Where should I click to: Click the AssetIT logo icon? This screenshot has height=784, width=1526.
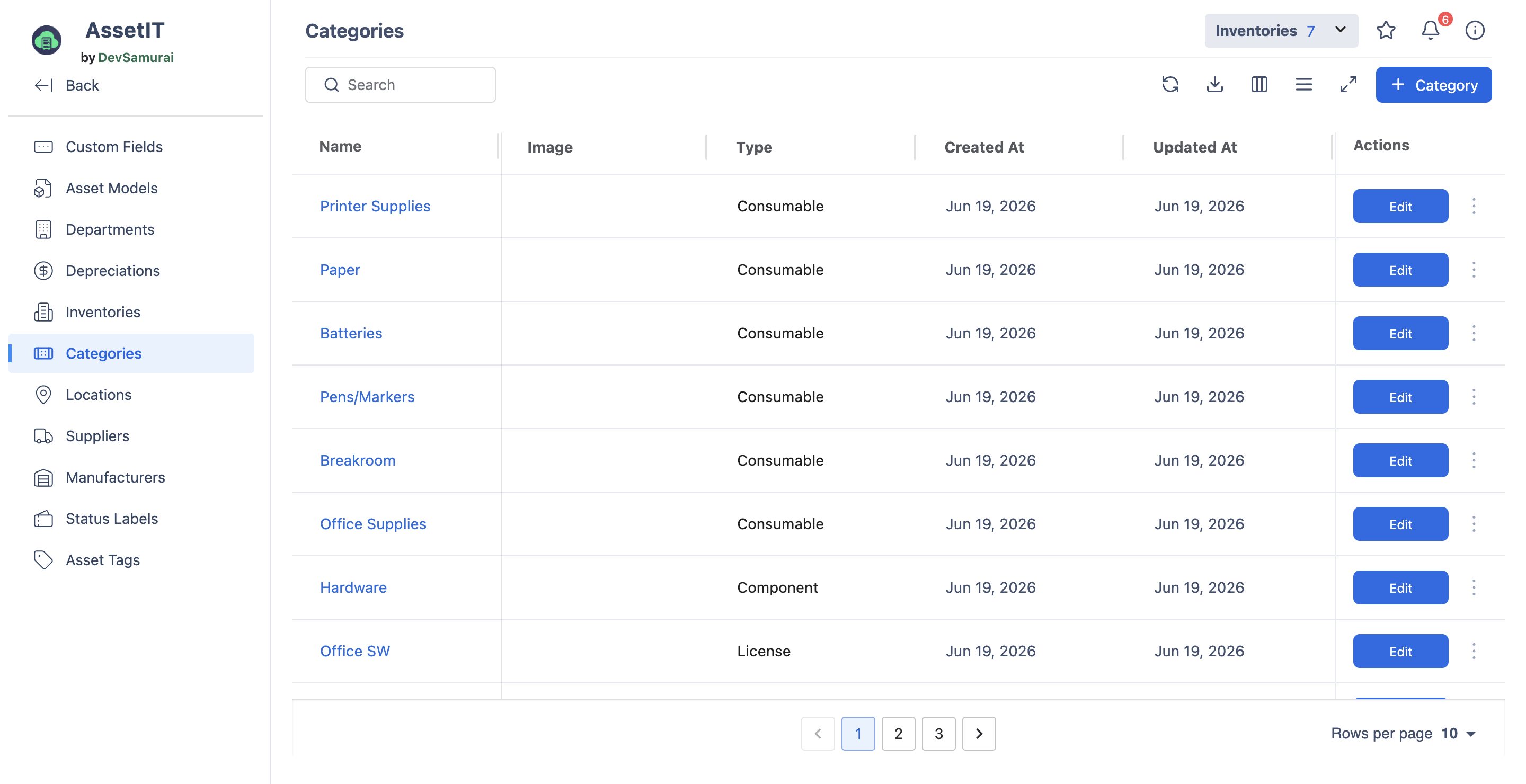point(46,40)
